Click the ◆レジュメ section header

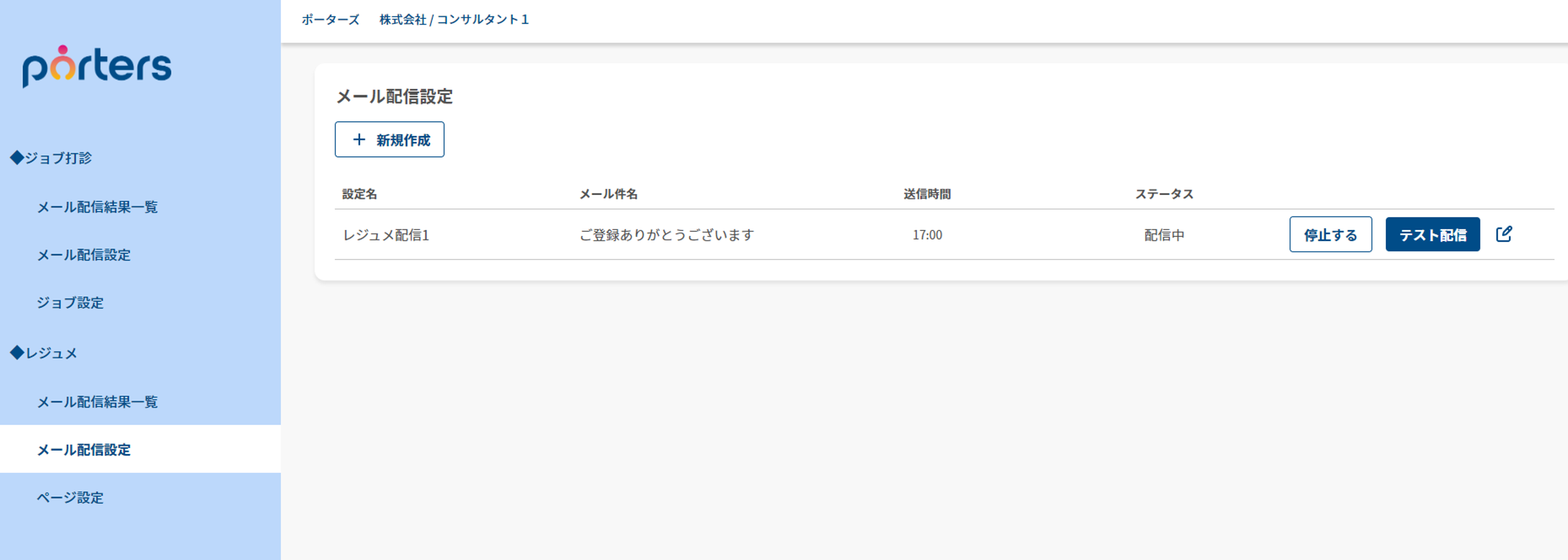pos(44,353)
